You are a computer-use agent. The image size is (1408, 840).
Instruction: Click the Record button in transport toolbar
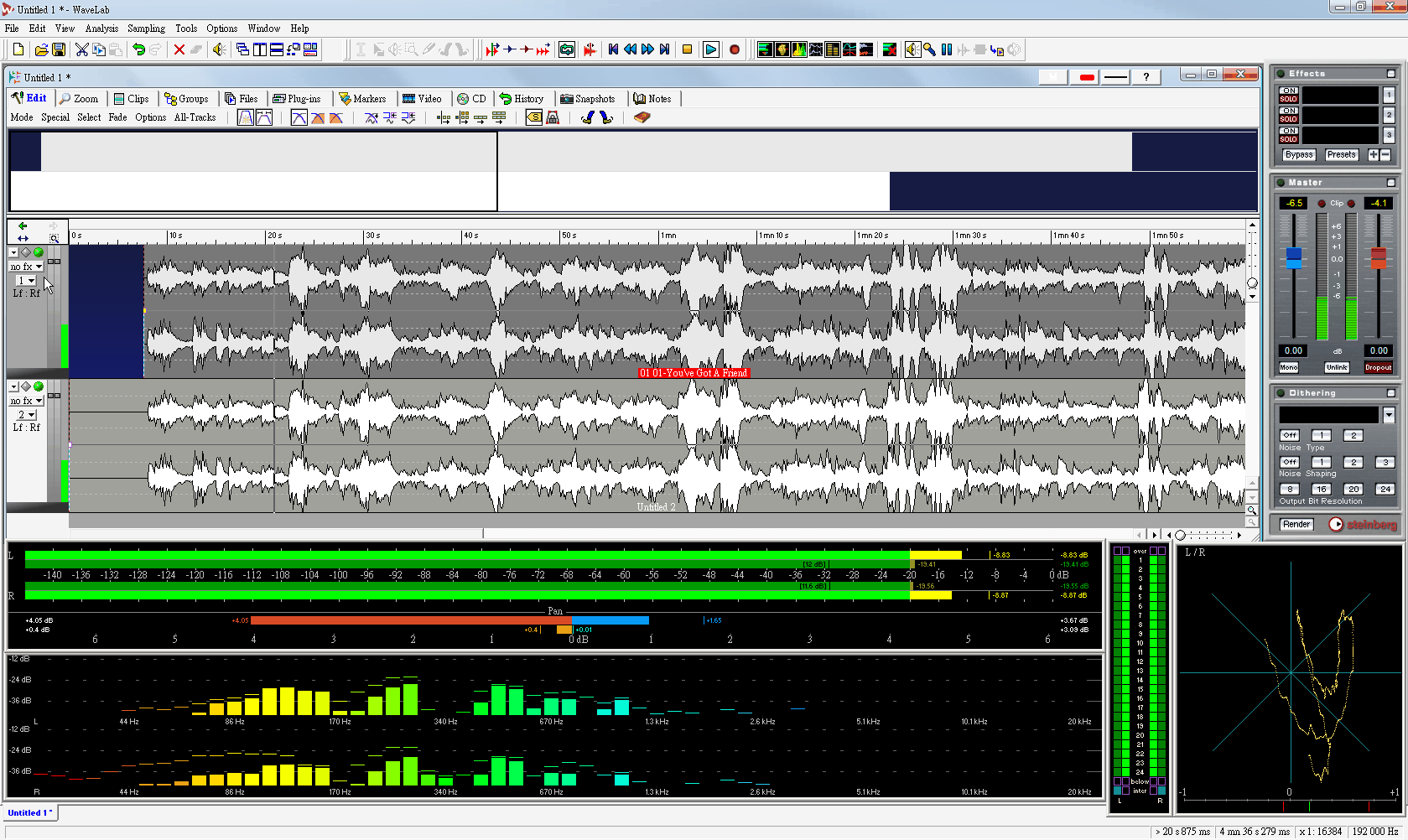735,49
